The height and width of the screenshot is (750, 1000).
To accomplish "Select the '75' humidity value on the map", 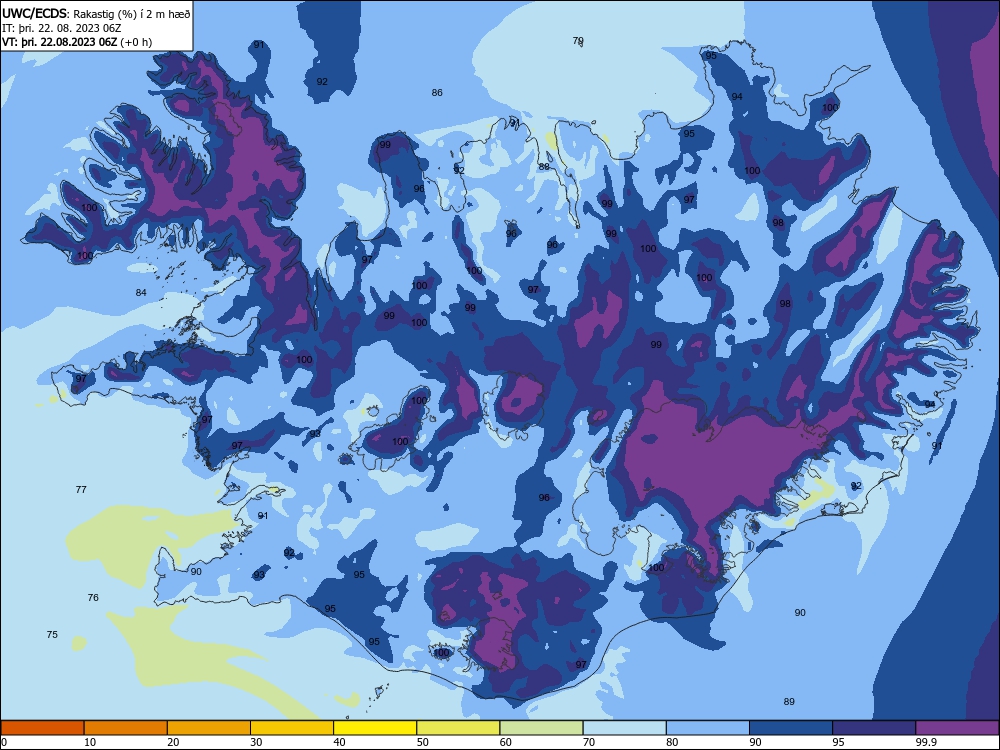I will point(52,635).
